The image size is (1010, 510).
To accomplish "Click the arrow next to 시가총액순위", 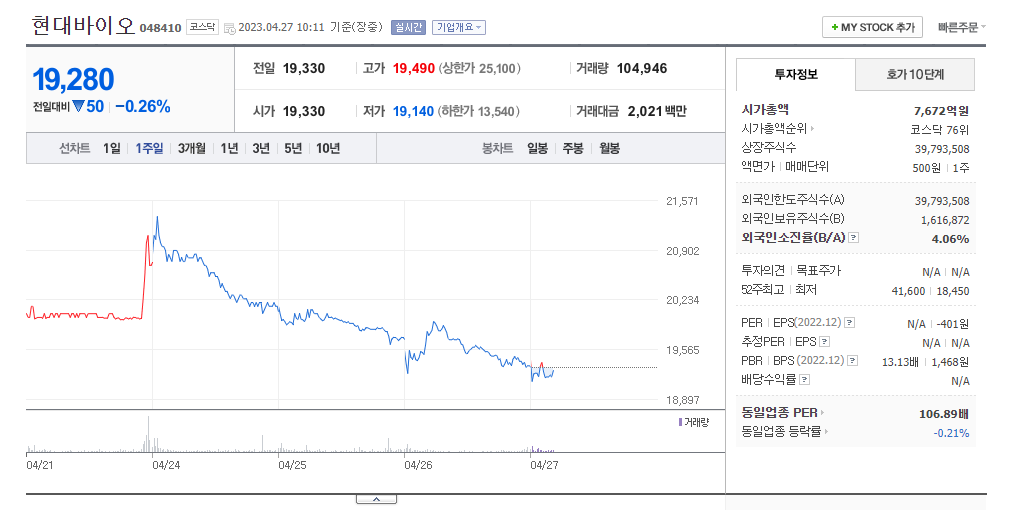I will [x=812, y=129].
